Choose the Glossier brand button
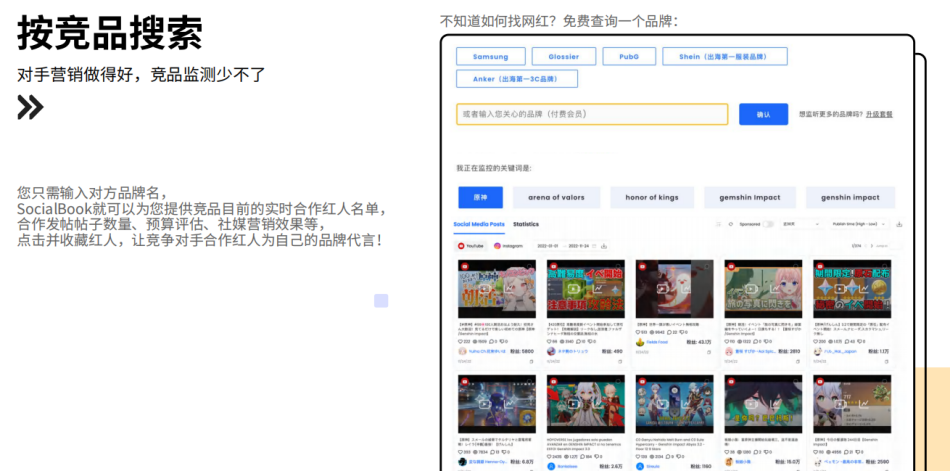 564,56
